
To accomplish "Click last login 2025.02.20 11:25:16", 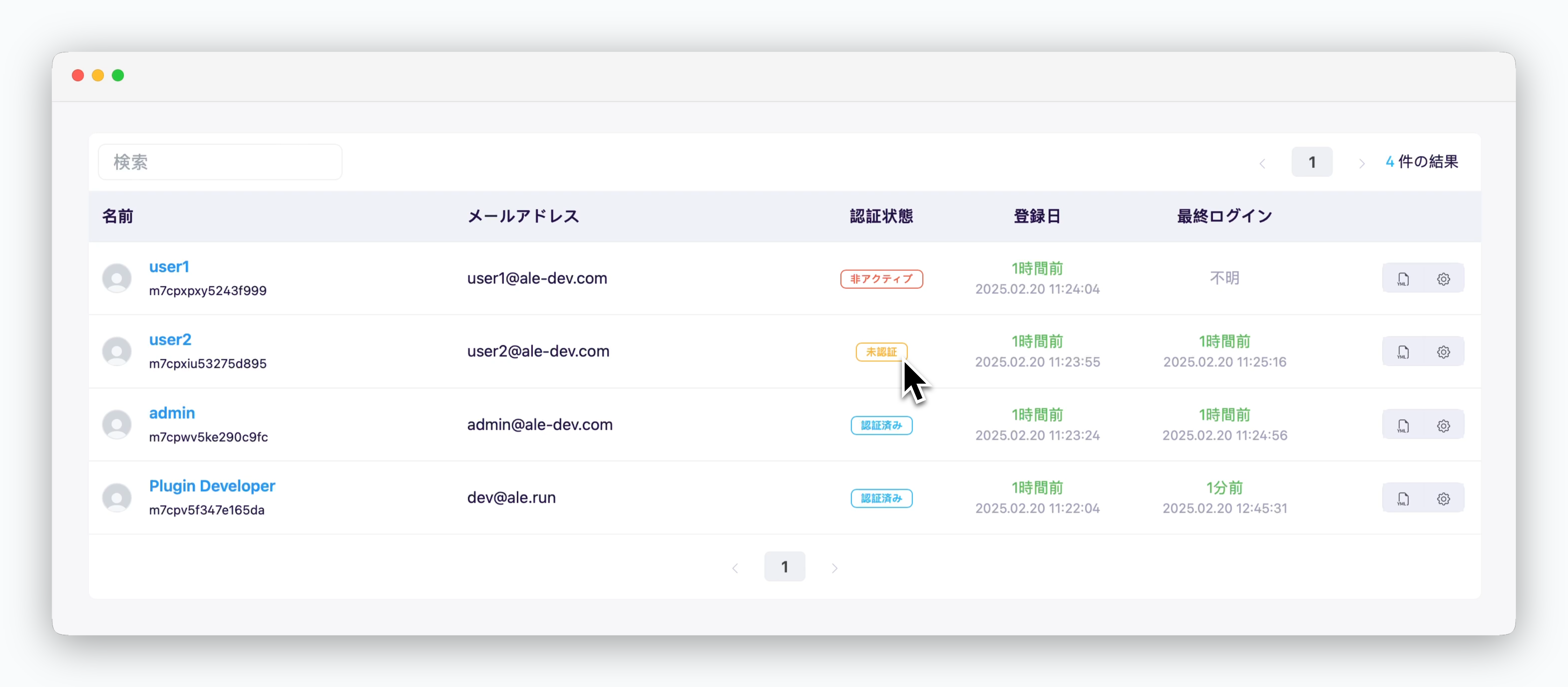I will [1225, 362].
